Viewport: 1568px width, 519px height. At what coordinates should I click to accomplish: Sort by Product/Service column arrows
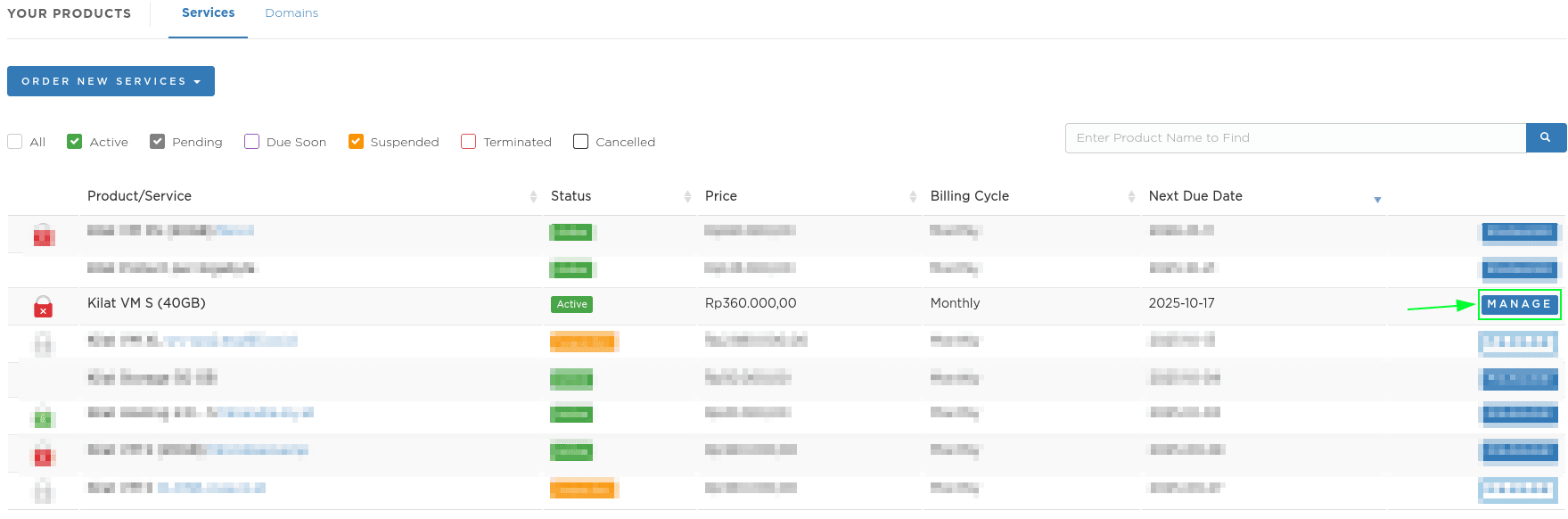point(533,197)
